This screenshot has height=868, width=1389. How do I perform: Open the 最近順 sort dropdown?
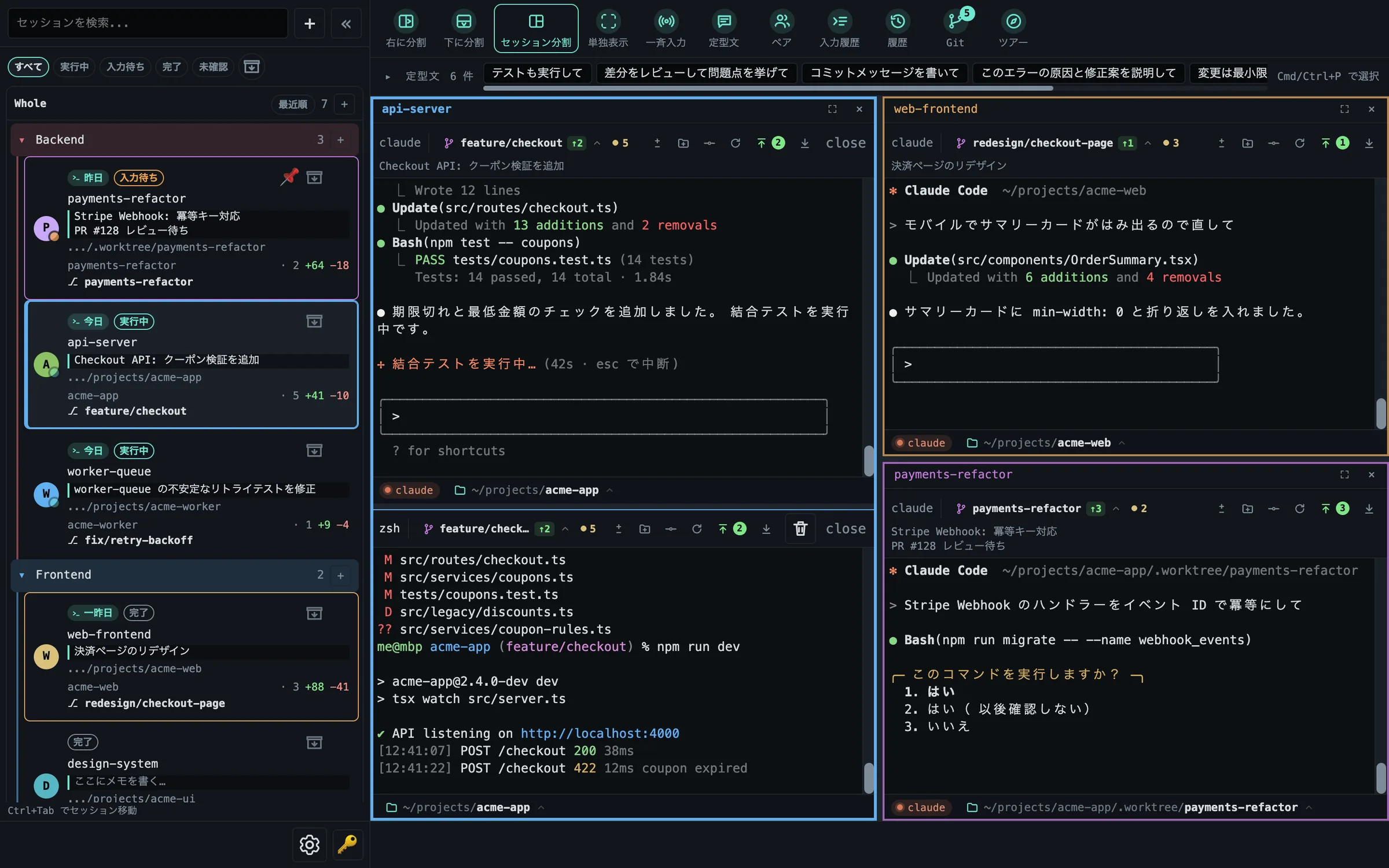click(293, 104)
